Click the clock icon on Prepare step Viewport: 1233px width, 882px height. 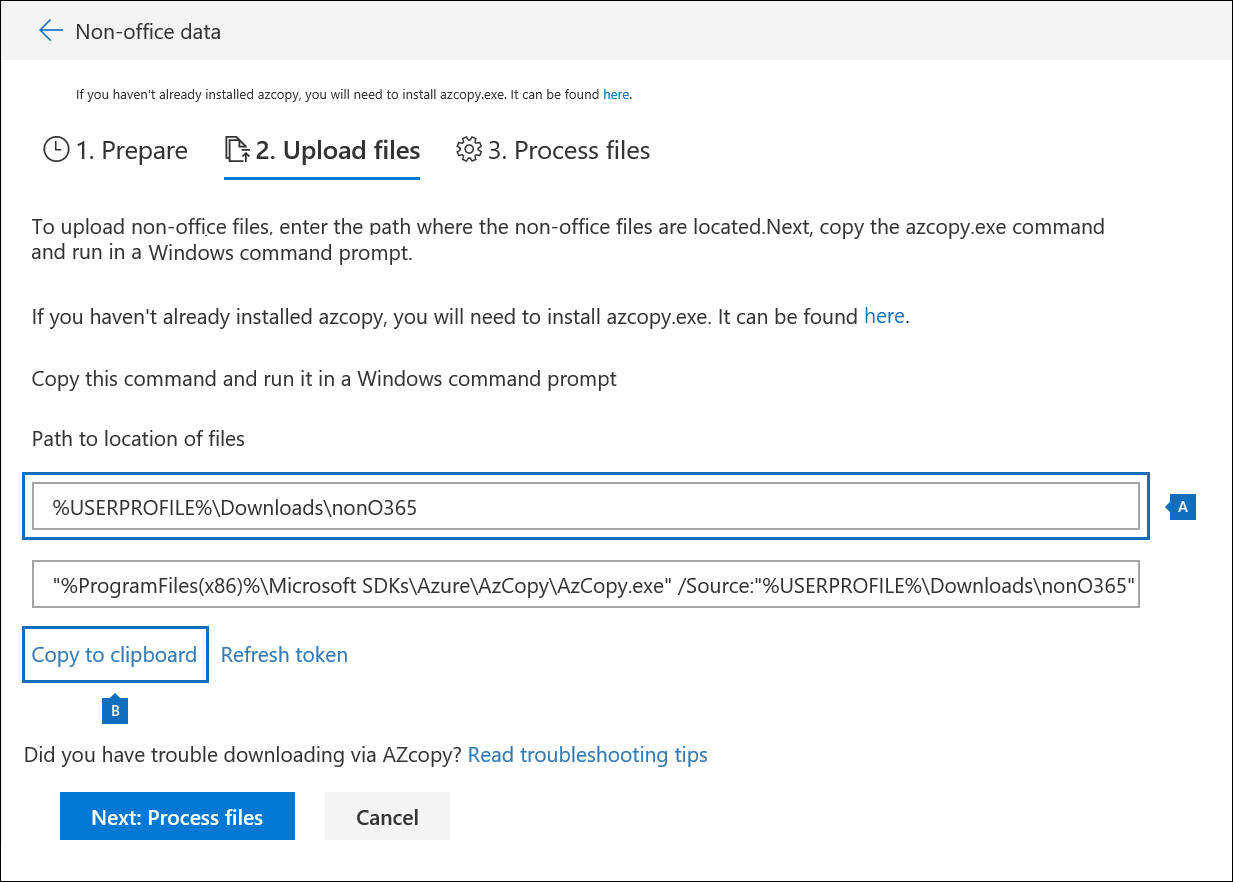[56, 150]
